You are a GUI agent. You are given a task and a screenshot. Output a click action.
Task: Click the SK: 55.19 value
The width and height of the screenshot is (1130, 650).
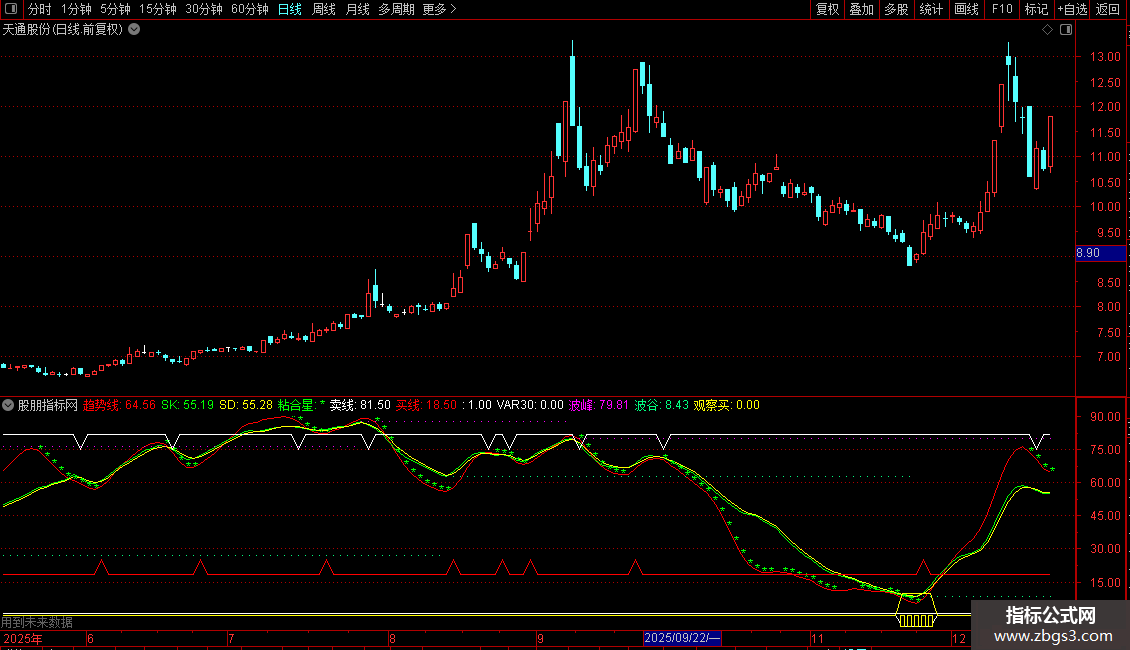point(187,405)
